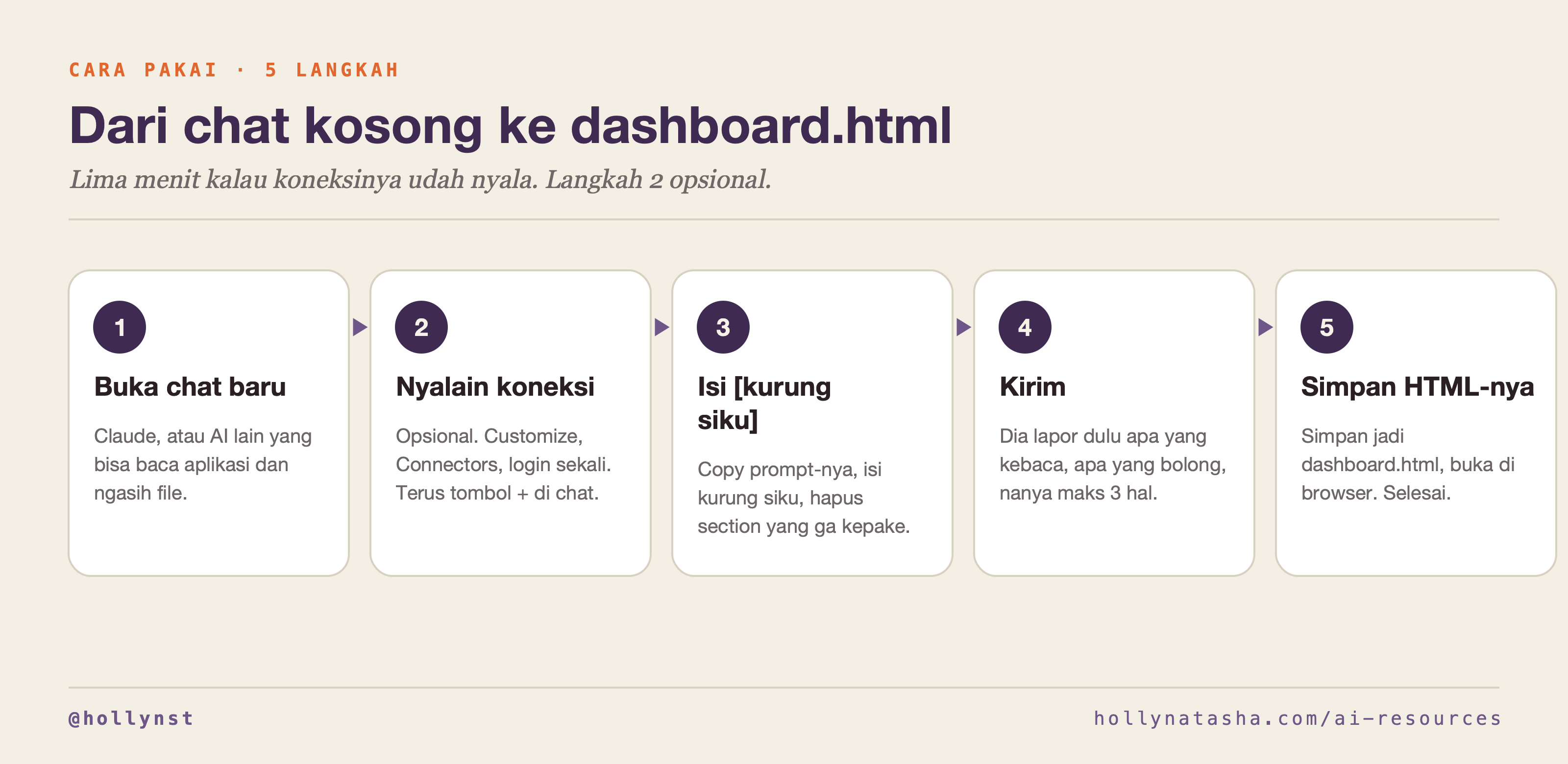1568x764 pixels.
Task: Click the step 4 number circle
Action: (1025, 327)
